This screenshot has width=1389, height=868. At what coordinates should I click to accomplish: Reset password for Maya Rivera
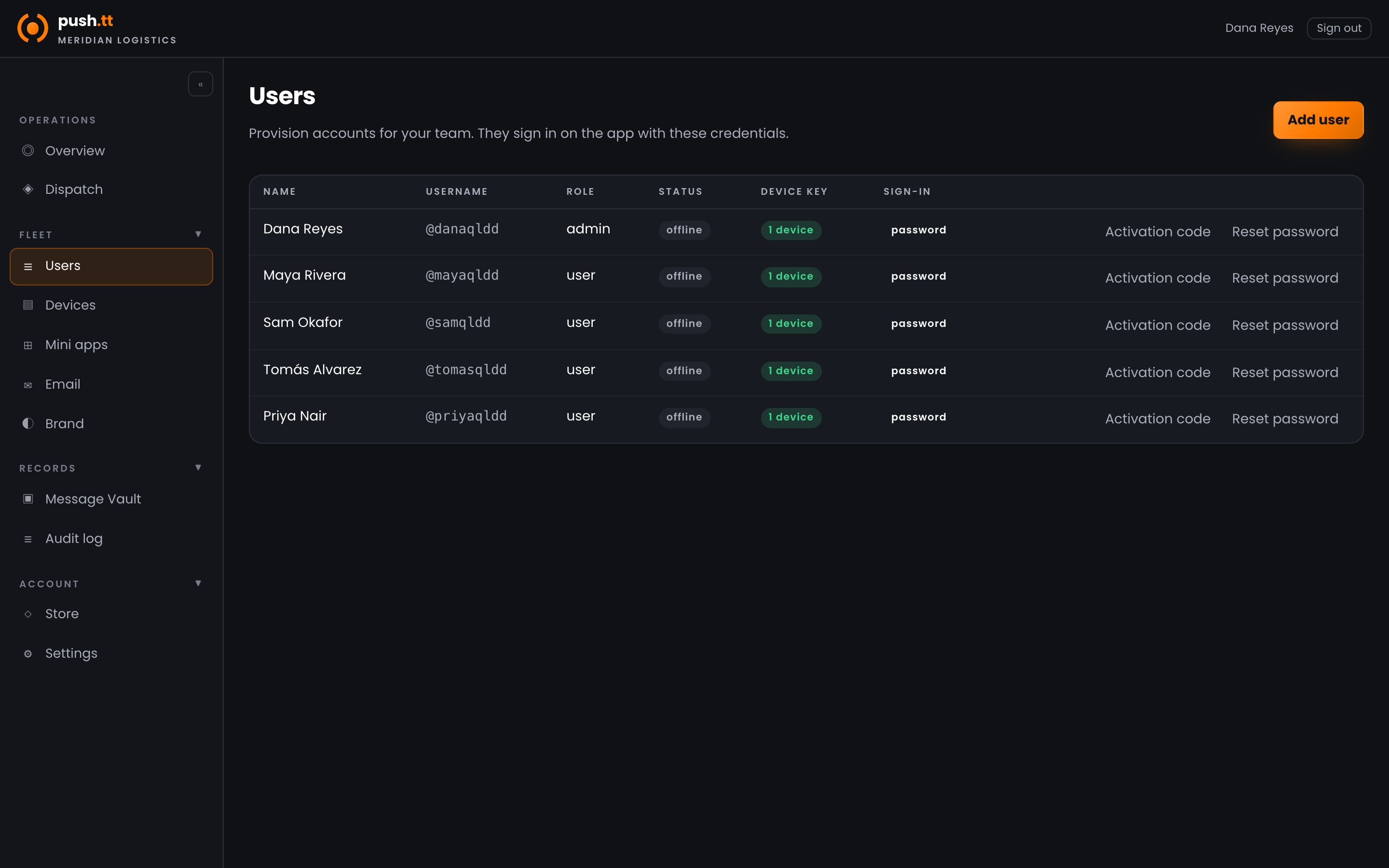tap(1284, 278)
